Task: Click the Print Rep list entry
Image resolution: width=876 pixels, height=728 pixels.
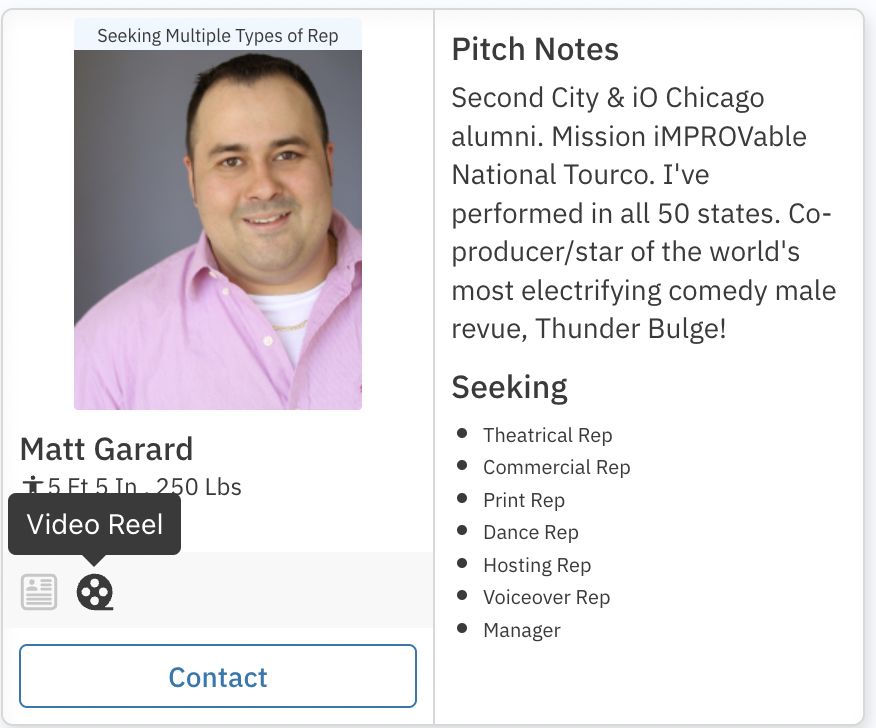Action: pyautogui.click(x=523, y=500)
